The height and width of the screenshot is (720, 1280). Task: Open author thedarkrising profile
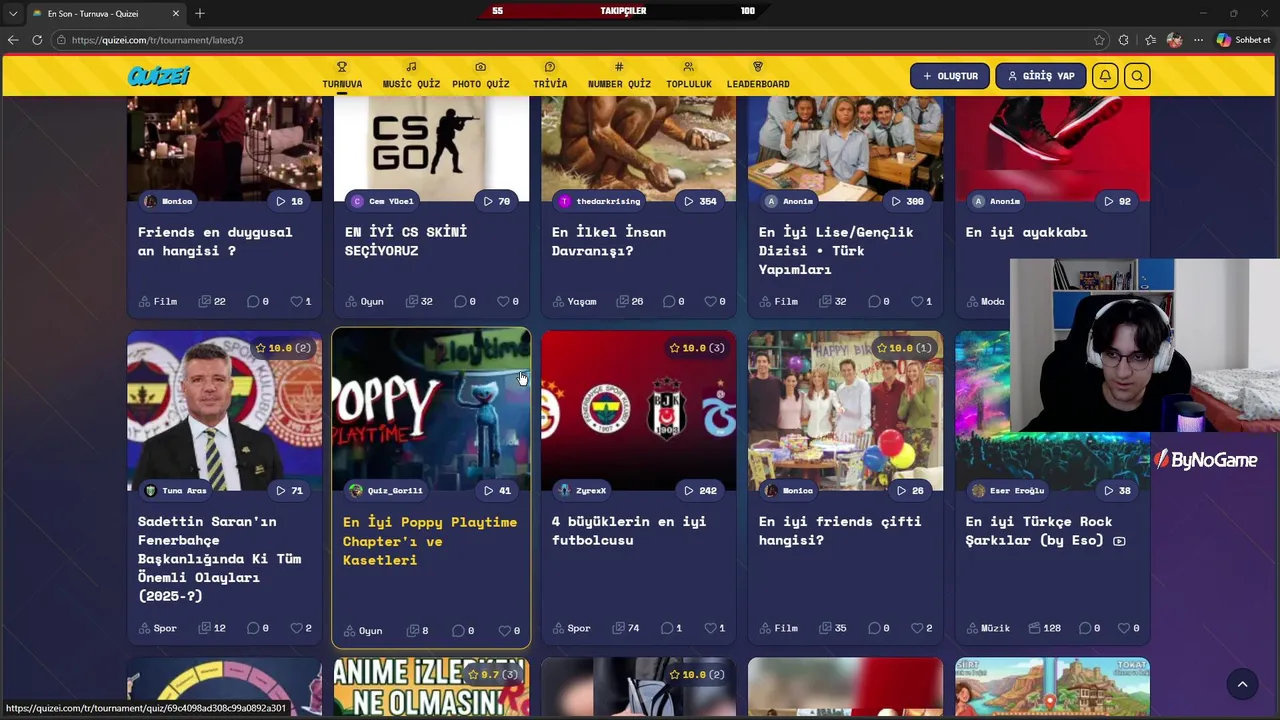tap(599, 201)
